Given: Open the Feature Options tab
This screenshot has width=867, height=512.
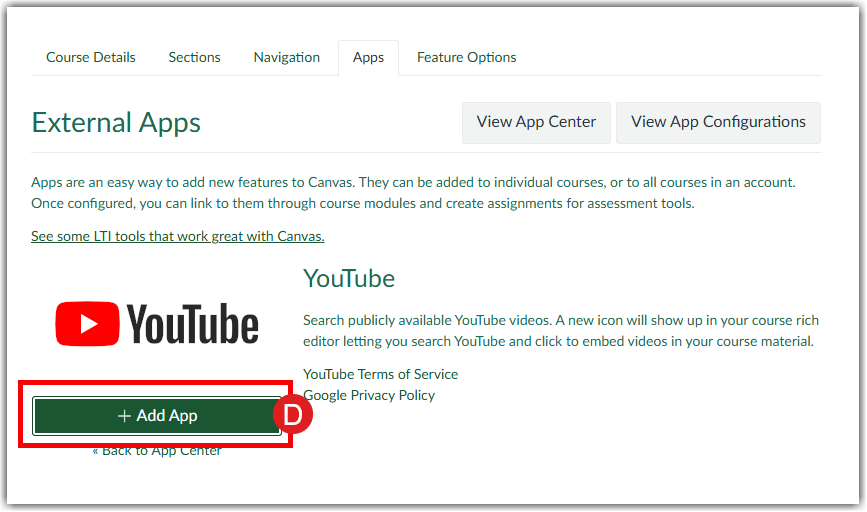Looking at the screenshot, I should pos(467,57).
